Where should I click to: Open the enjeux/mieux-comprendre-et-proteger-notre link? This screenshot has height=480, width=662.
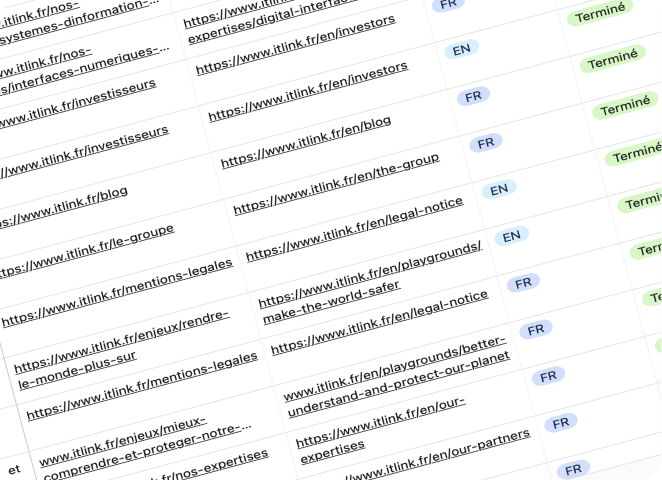coord(146,449)
